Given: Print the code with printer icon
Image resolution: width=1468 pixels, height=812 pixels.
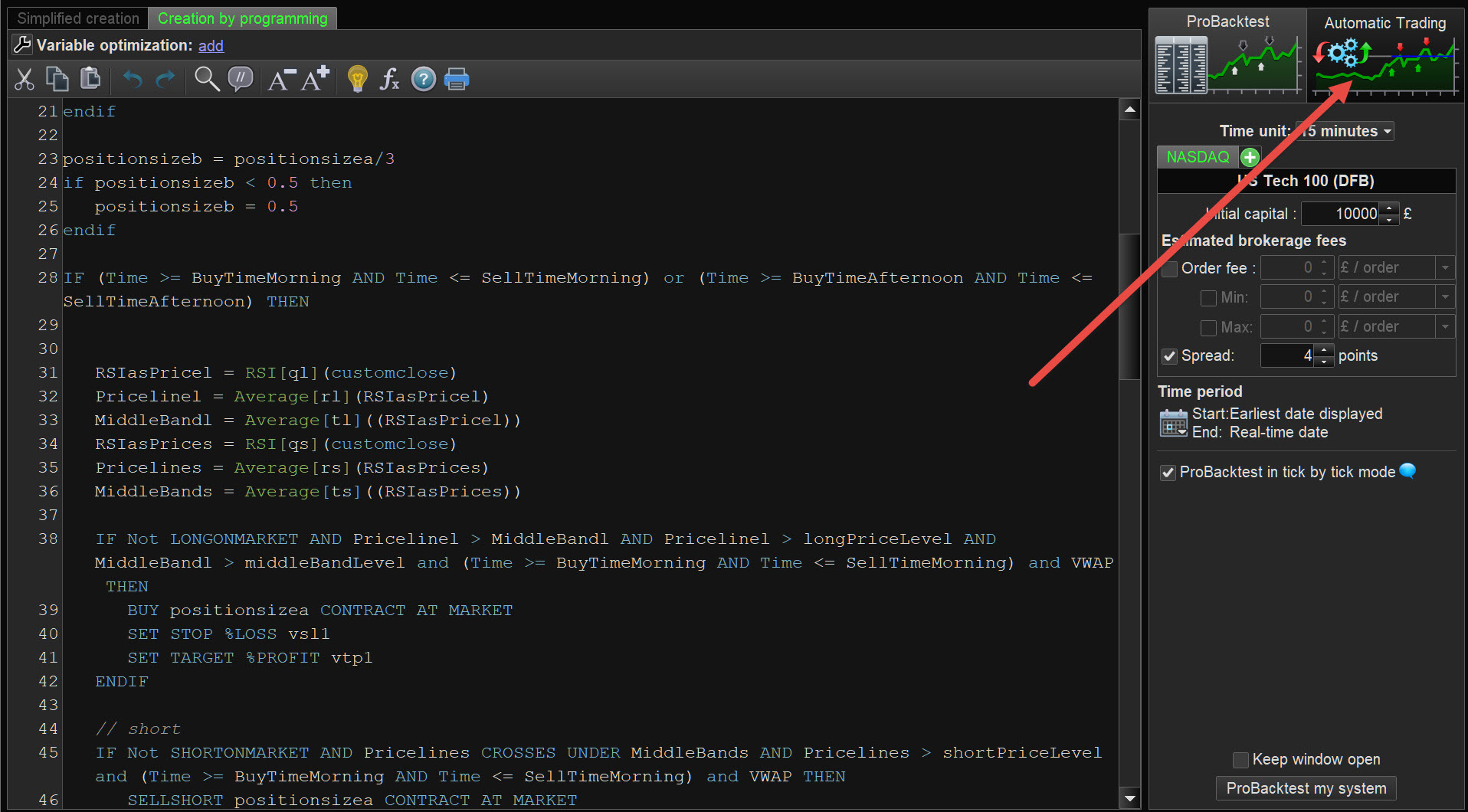Looking at the screenshot, I should [x=457, y=79].
